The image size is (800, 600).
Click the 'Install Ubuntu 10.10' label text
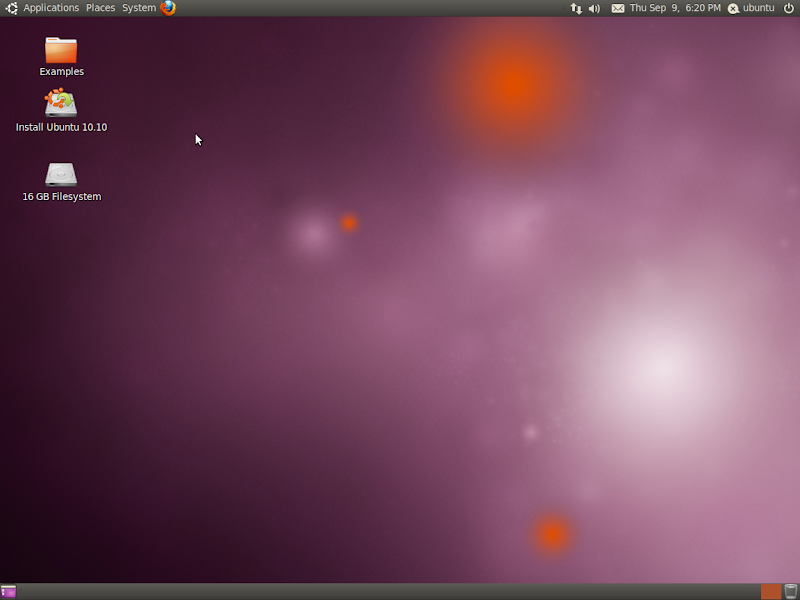pos(61,127)
